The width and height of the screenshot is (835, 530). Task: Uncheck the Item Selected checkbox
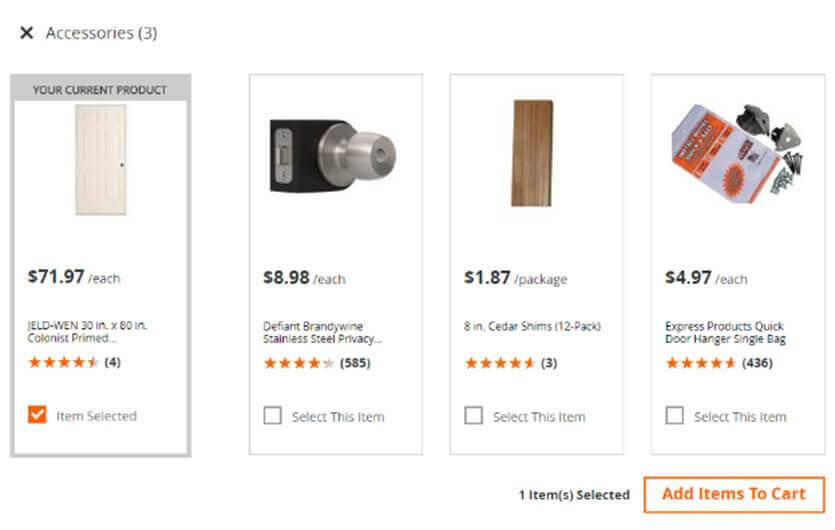pyautogui.click(x=37, y=414)
